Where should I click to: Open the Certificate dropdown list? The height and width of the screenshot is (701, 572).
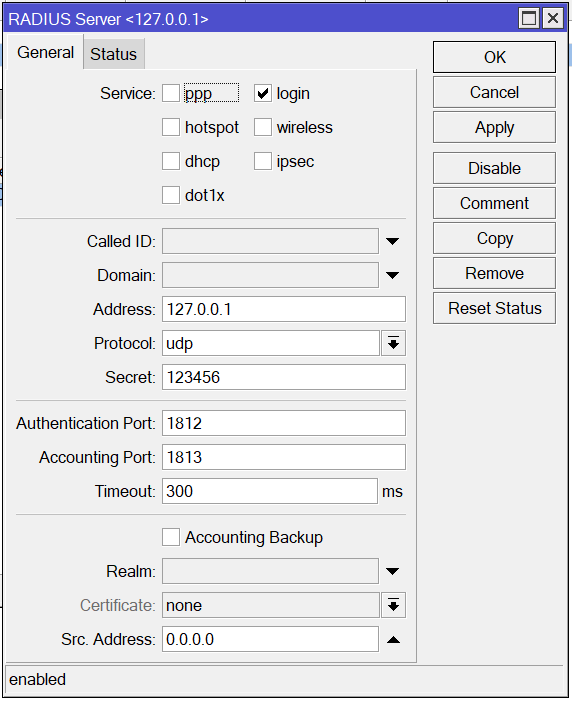pos(394,605)
